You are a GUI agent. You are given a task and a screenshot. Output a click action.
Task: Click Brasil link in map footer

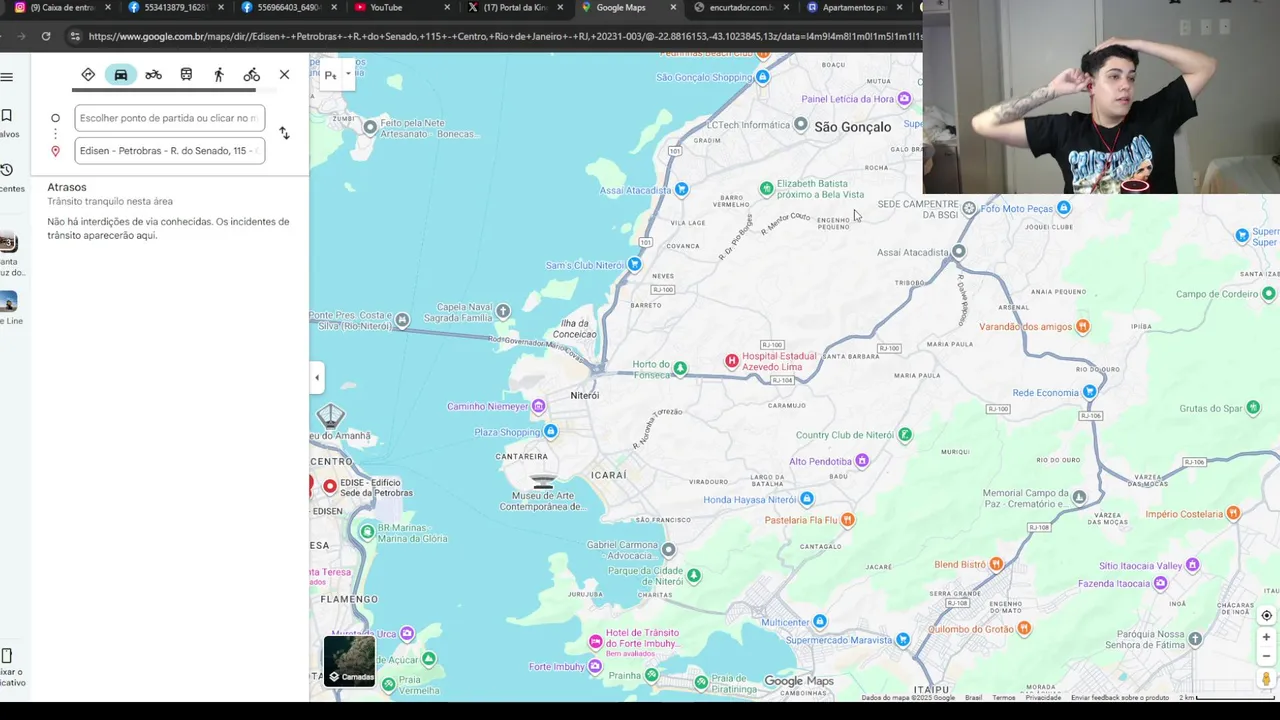(x=973, y=698)
